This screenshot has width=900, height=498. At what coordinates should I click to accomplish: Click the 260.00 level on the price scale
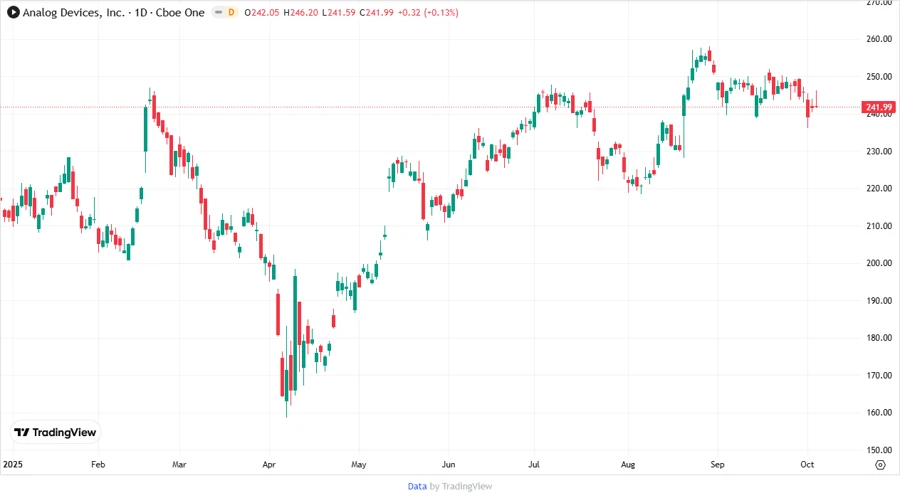pos(879,39)
